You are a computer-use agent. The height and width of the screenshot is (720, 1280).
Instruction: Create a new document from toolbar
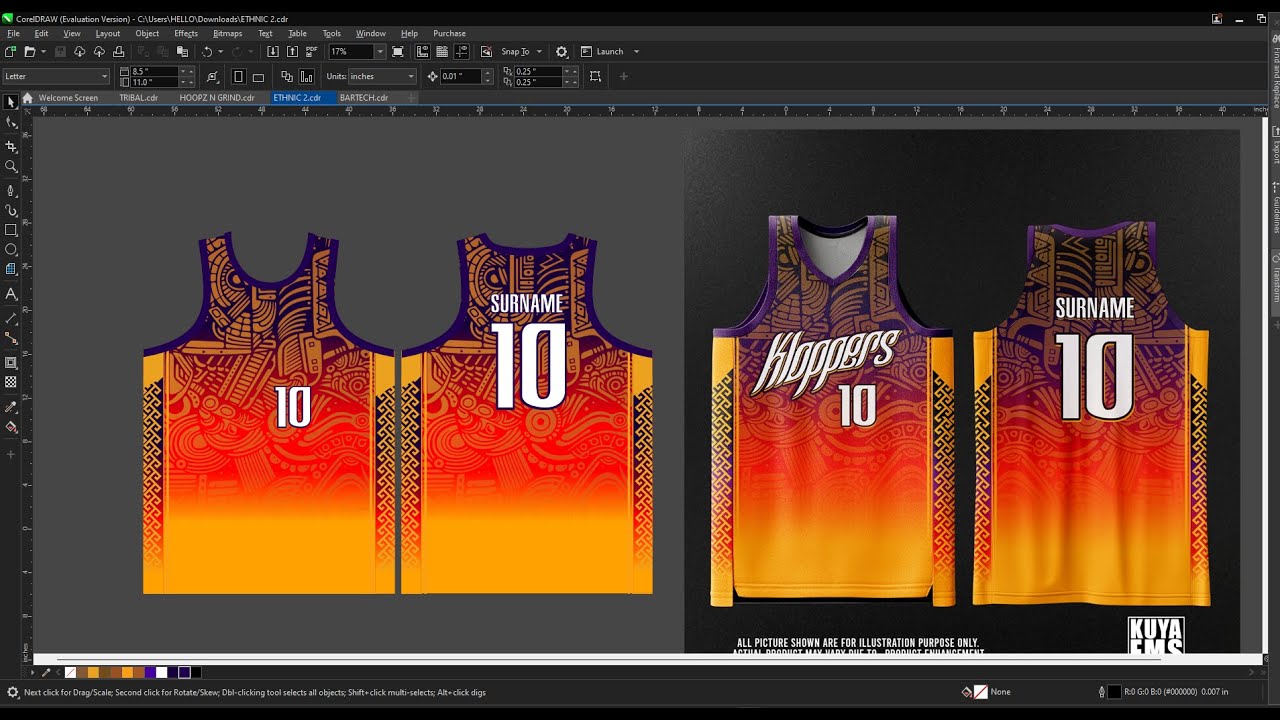click(10, 51)
